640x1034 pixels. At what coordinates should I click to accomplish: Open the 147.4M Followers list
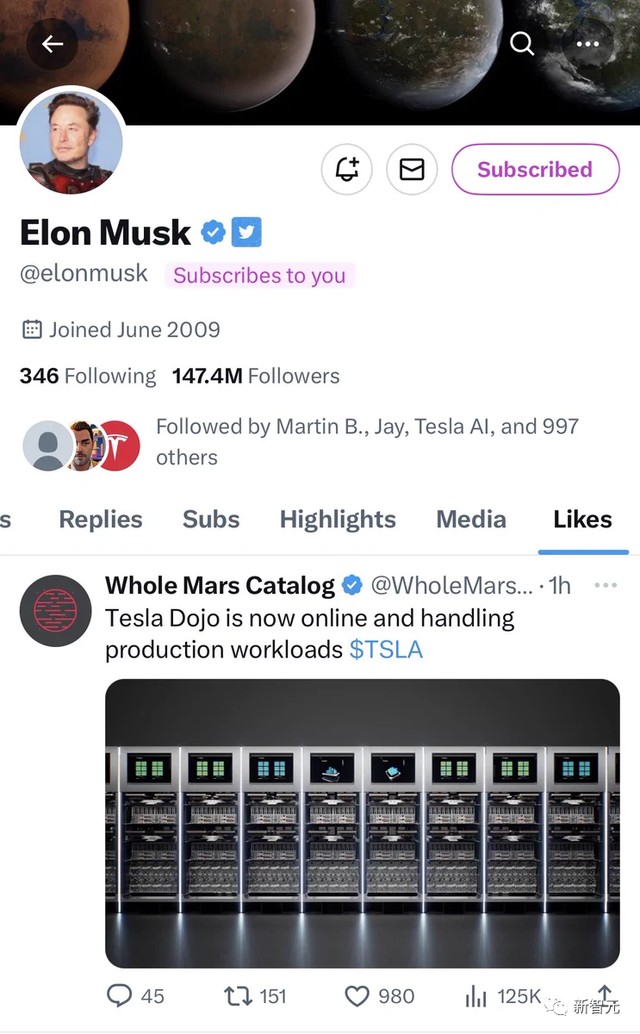[255, 376]
